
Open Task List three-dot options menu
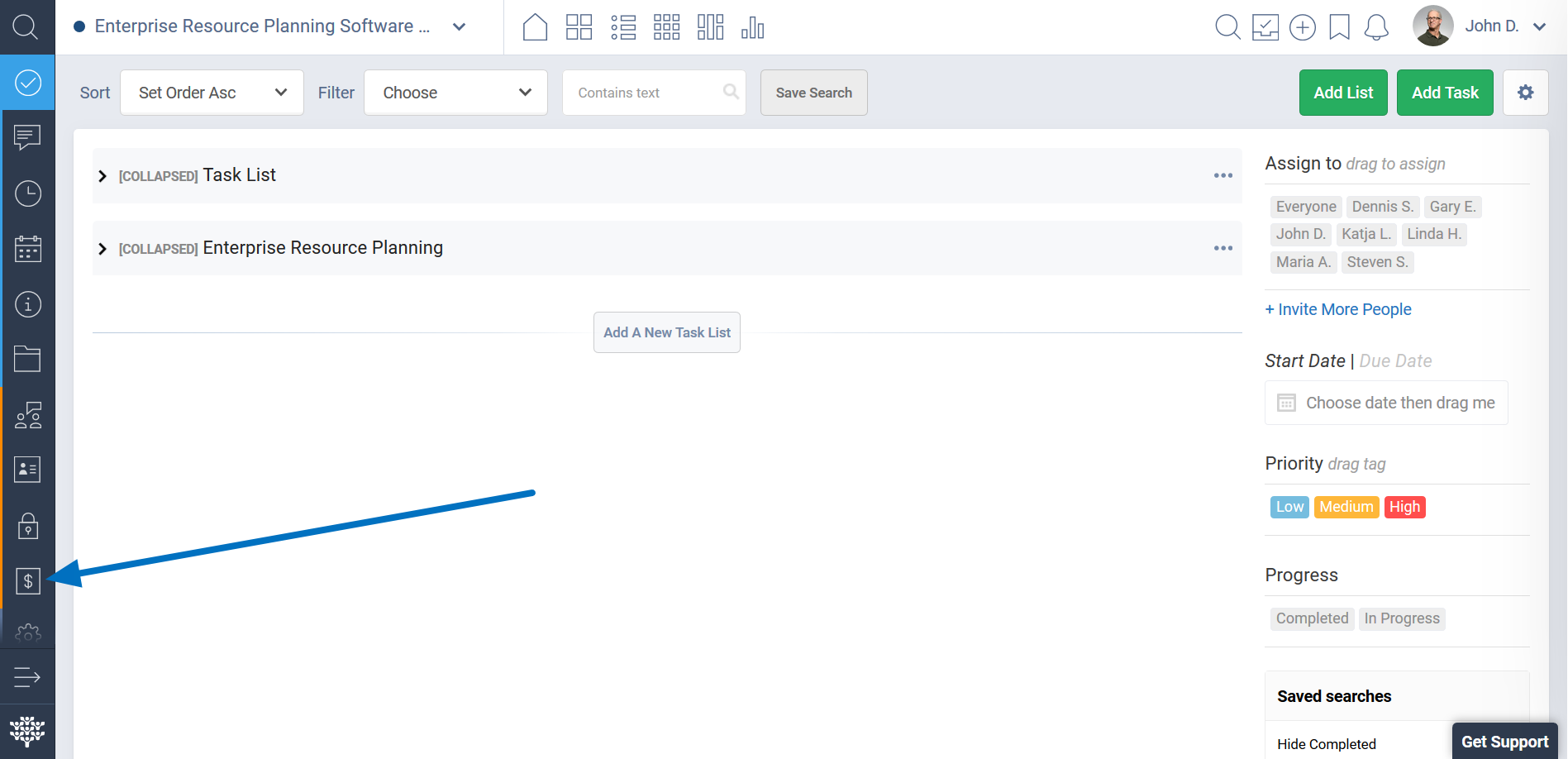tap(1222, 175)
